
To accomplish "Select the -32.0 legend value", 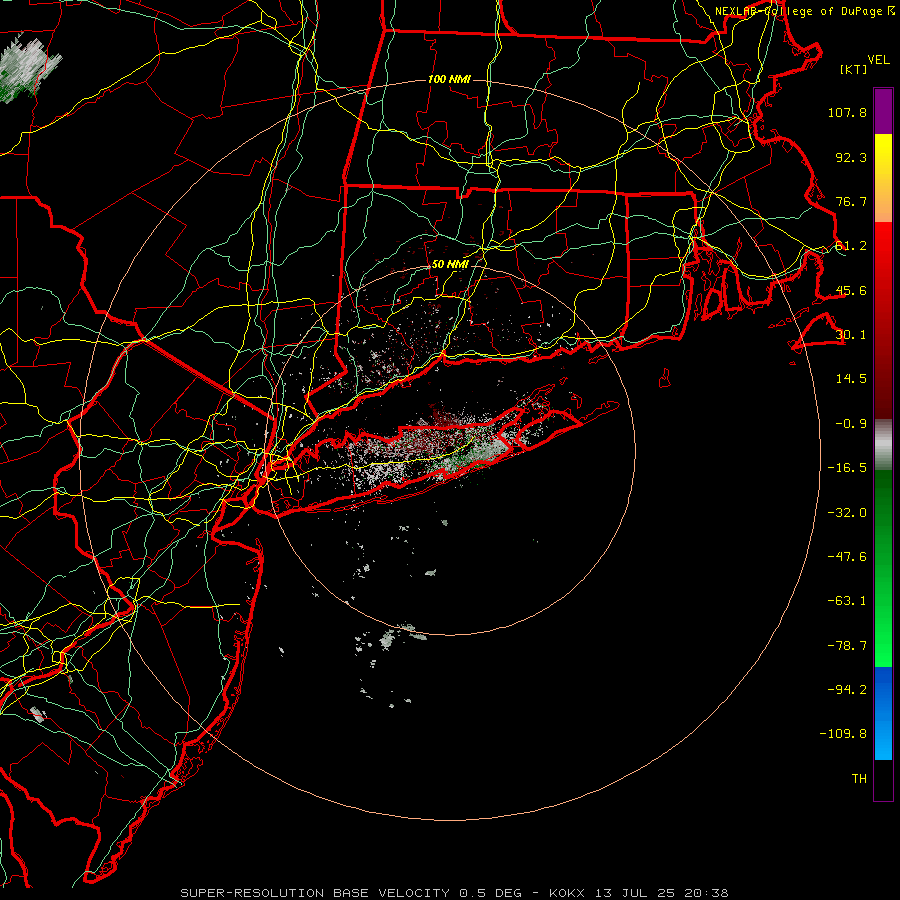I will coord(847,513).
